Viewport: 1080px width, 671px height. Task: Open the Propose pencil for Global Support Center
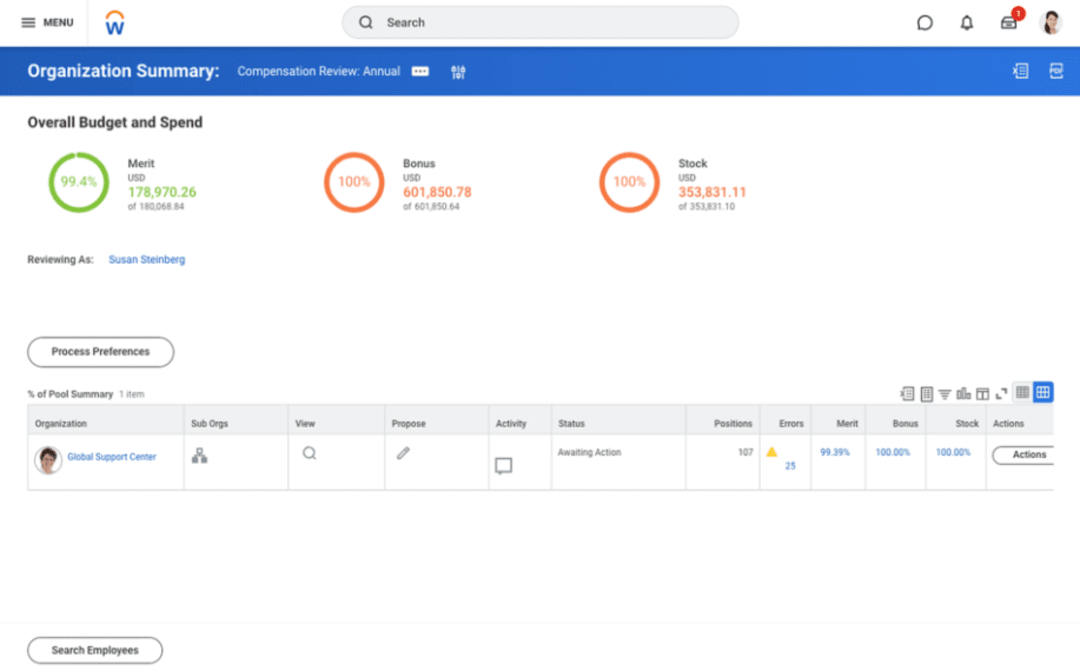pos(403,453)
